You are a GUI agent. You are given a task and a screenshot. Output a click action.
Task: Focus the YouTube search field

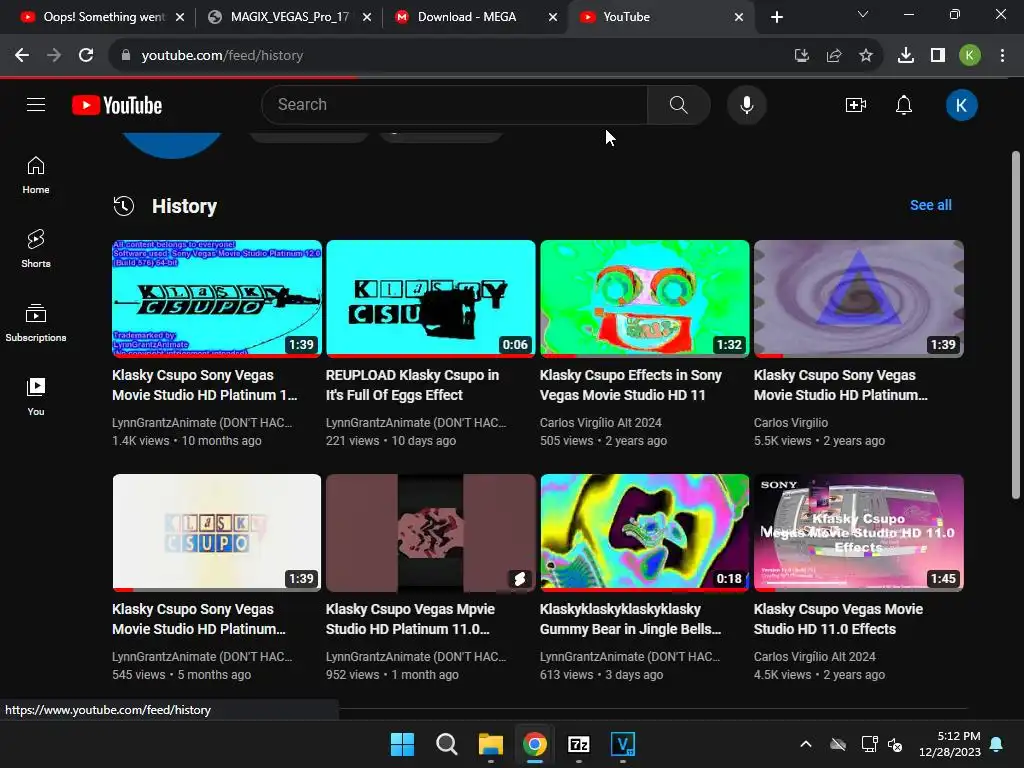(x=455, y=104)
